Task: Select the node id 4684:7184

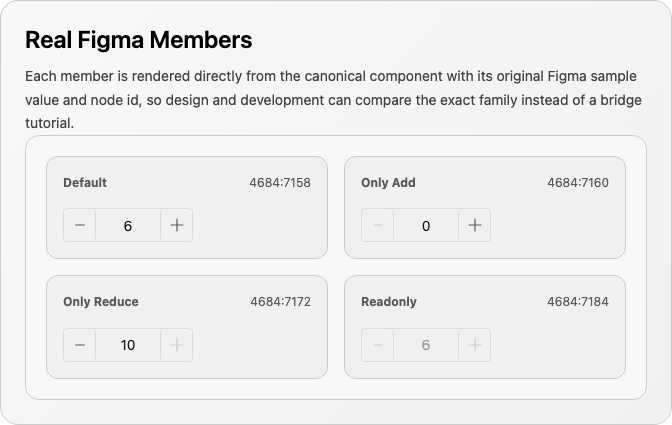Action: pyautogui.click(x=578, y=302)
